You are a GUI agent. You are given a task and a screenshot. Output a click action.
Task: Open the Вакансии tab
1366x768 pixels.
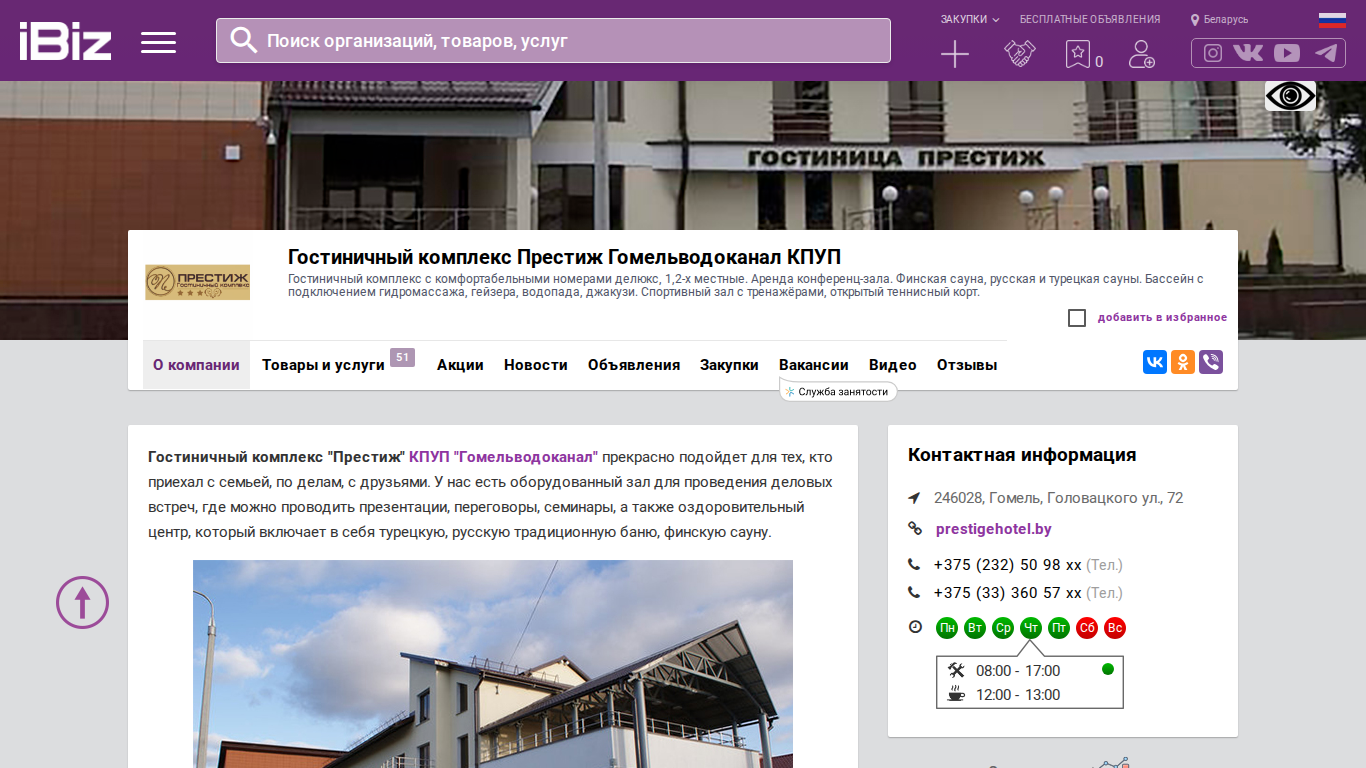click(814, 365)
